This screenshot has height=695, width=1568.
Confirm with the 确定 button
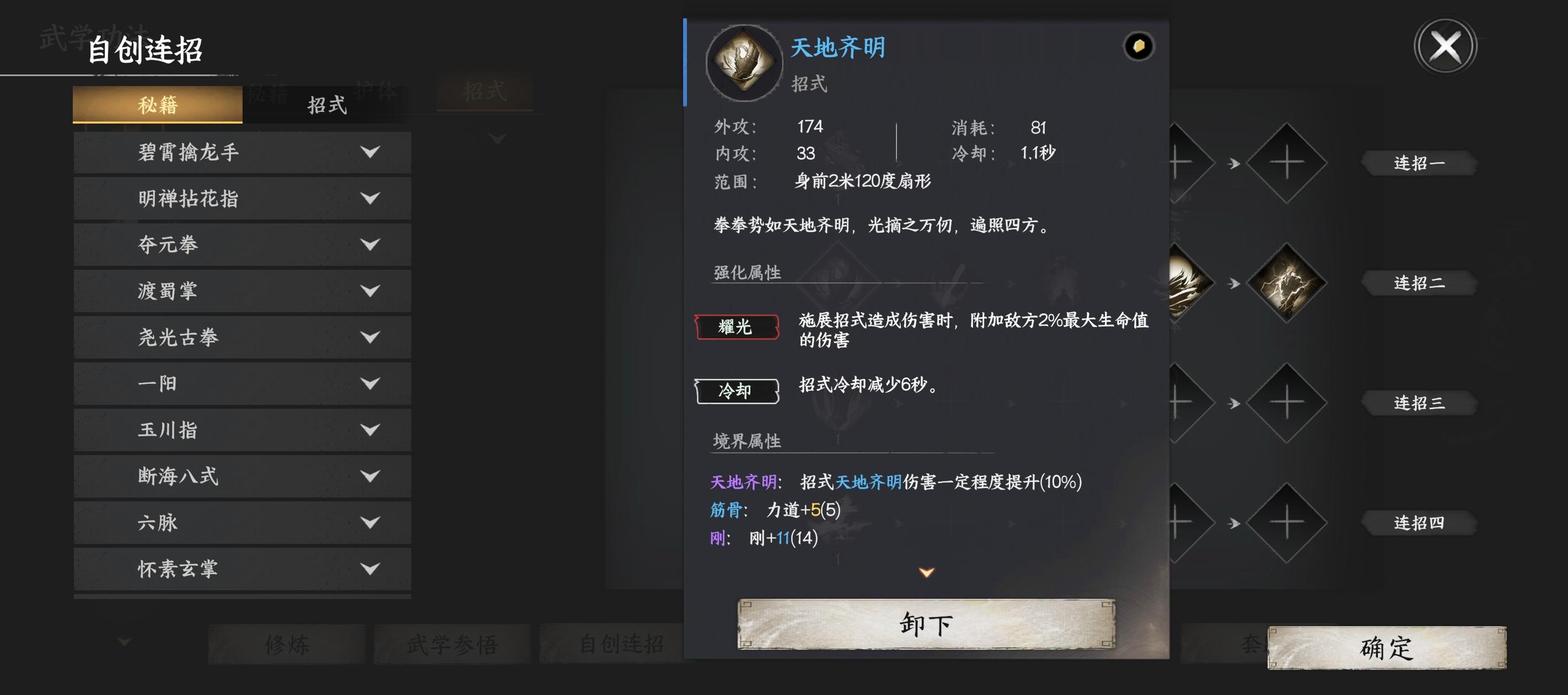click(1387, 648)
